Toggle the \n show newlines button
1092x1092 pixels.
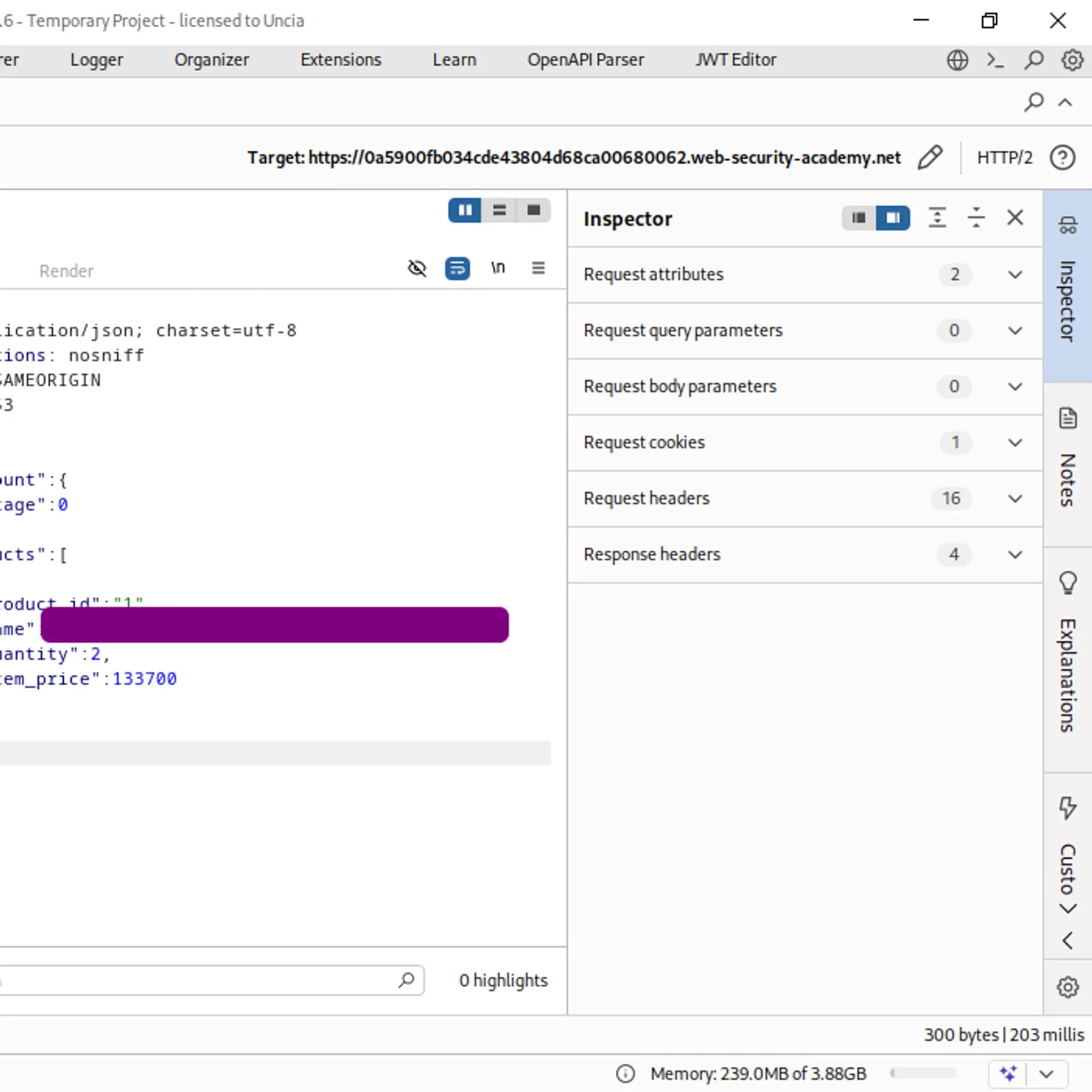point(498,268)
